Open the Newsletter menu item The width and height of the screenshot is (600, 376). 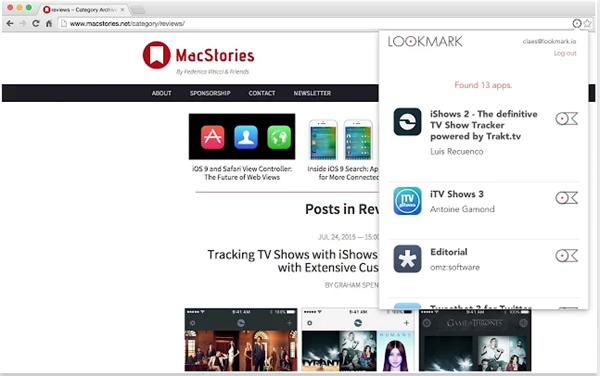(312, 93)
